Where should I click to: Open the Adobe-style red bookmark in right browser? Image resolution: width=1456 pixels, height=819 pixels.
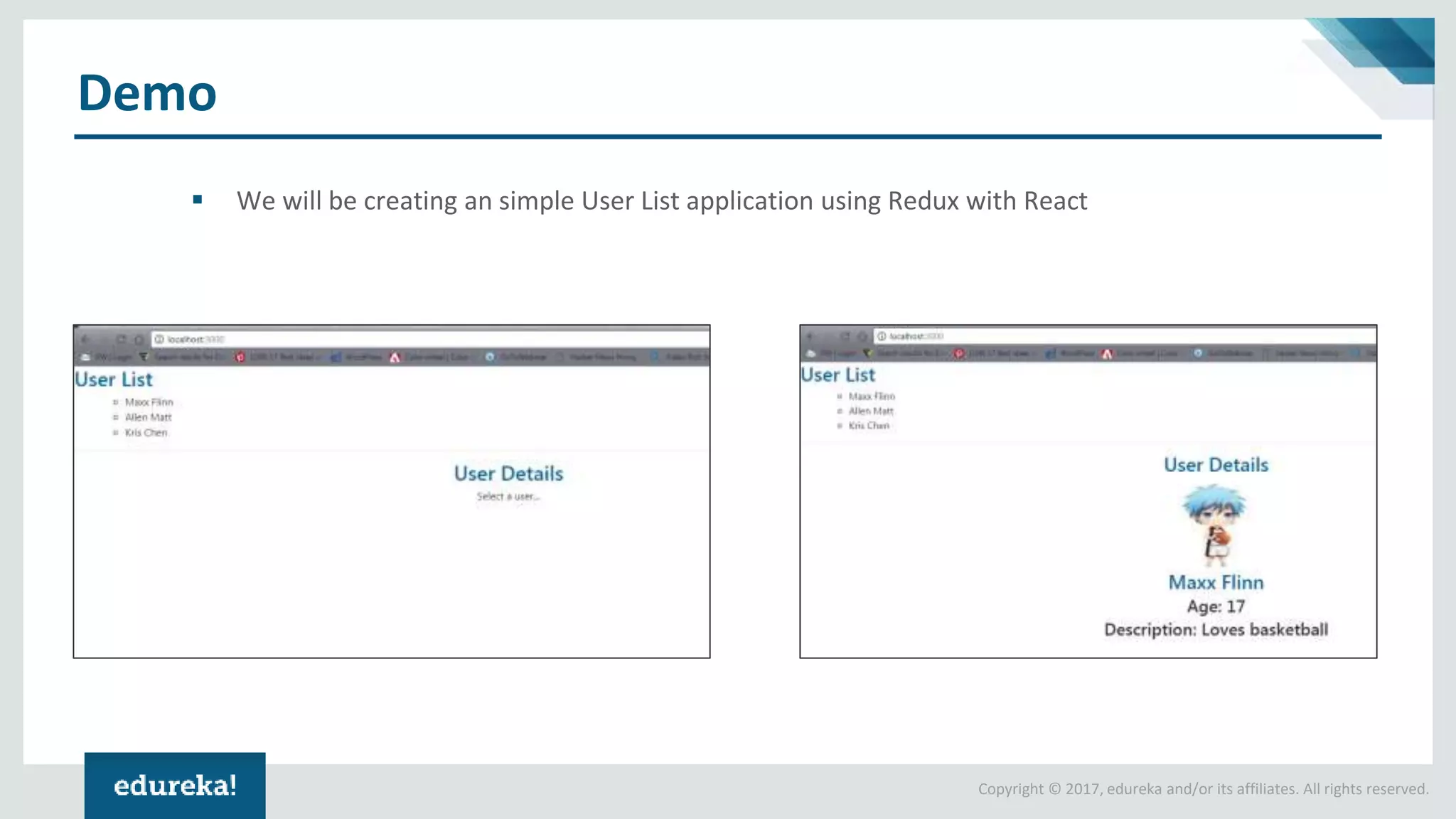[1107, 353]
